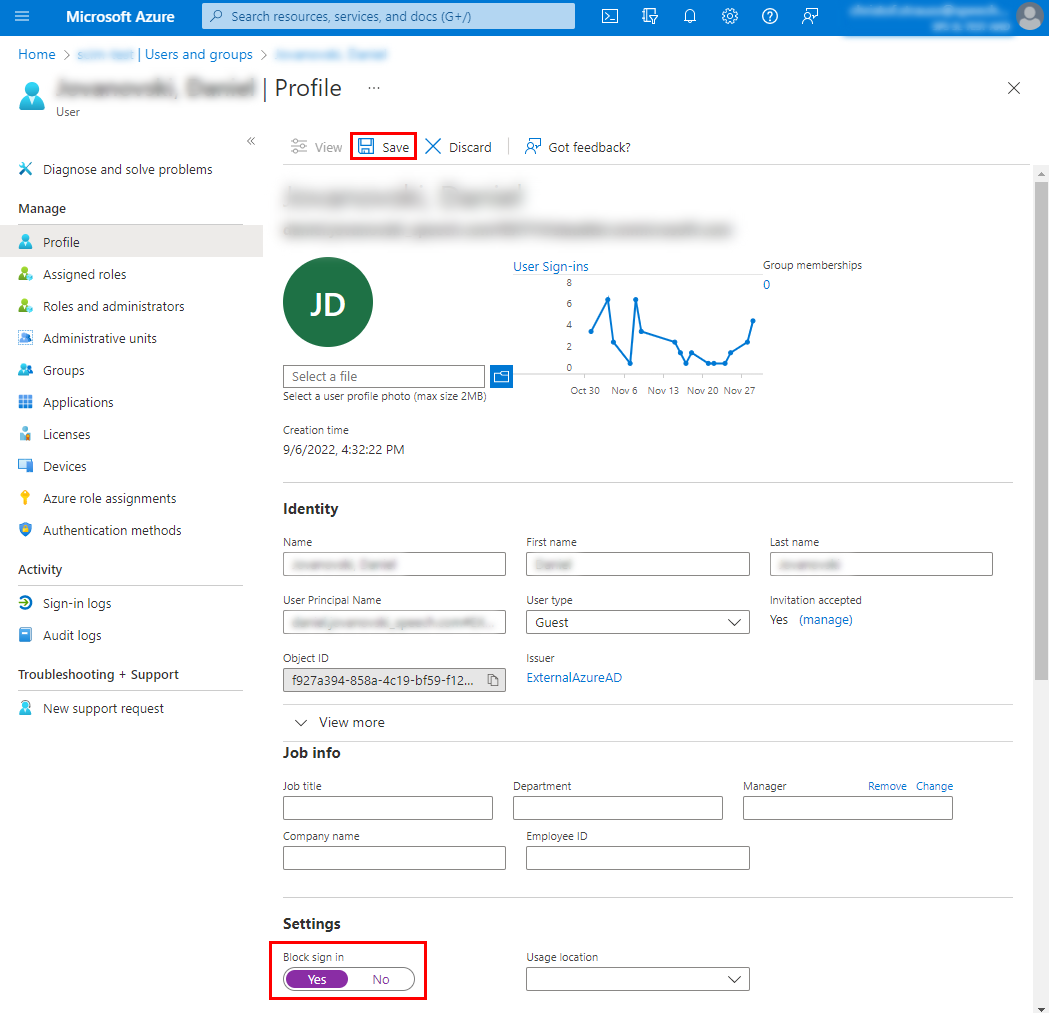Click Discard in the toolbar
This screenshot has width=1049, height=1013.
pyautogui.click(x=458, y=147)
